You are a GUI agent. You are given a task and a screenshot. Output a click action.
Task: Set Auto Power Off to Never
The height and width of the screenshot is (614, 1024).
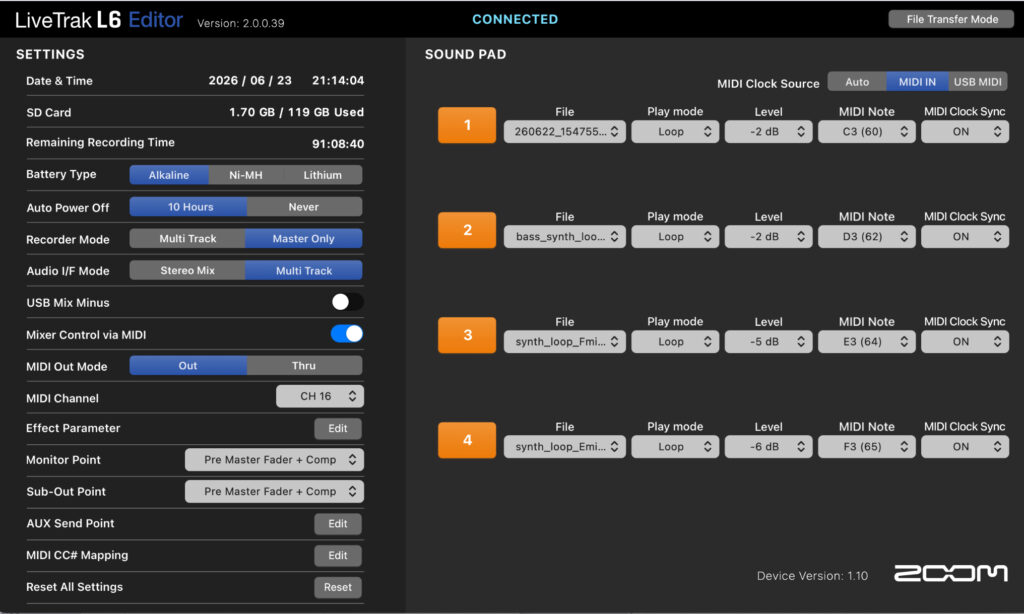point(304,206)
